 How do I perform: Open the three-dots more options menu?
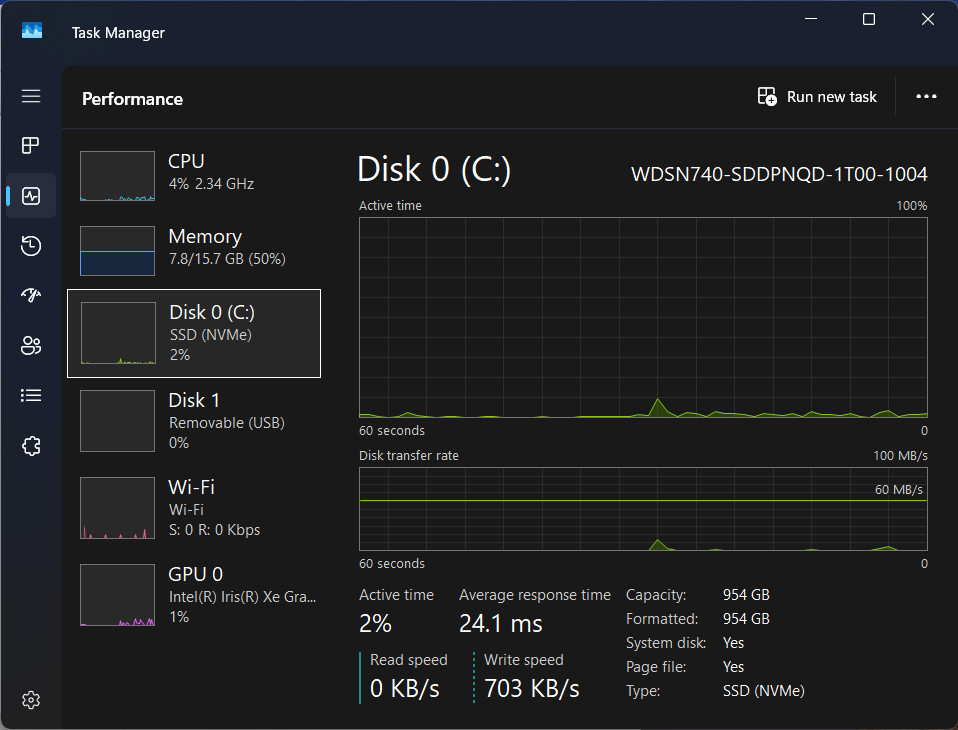click(x=926, y=97)
